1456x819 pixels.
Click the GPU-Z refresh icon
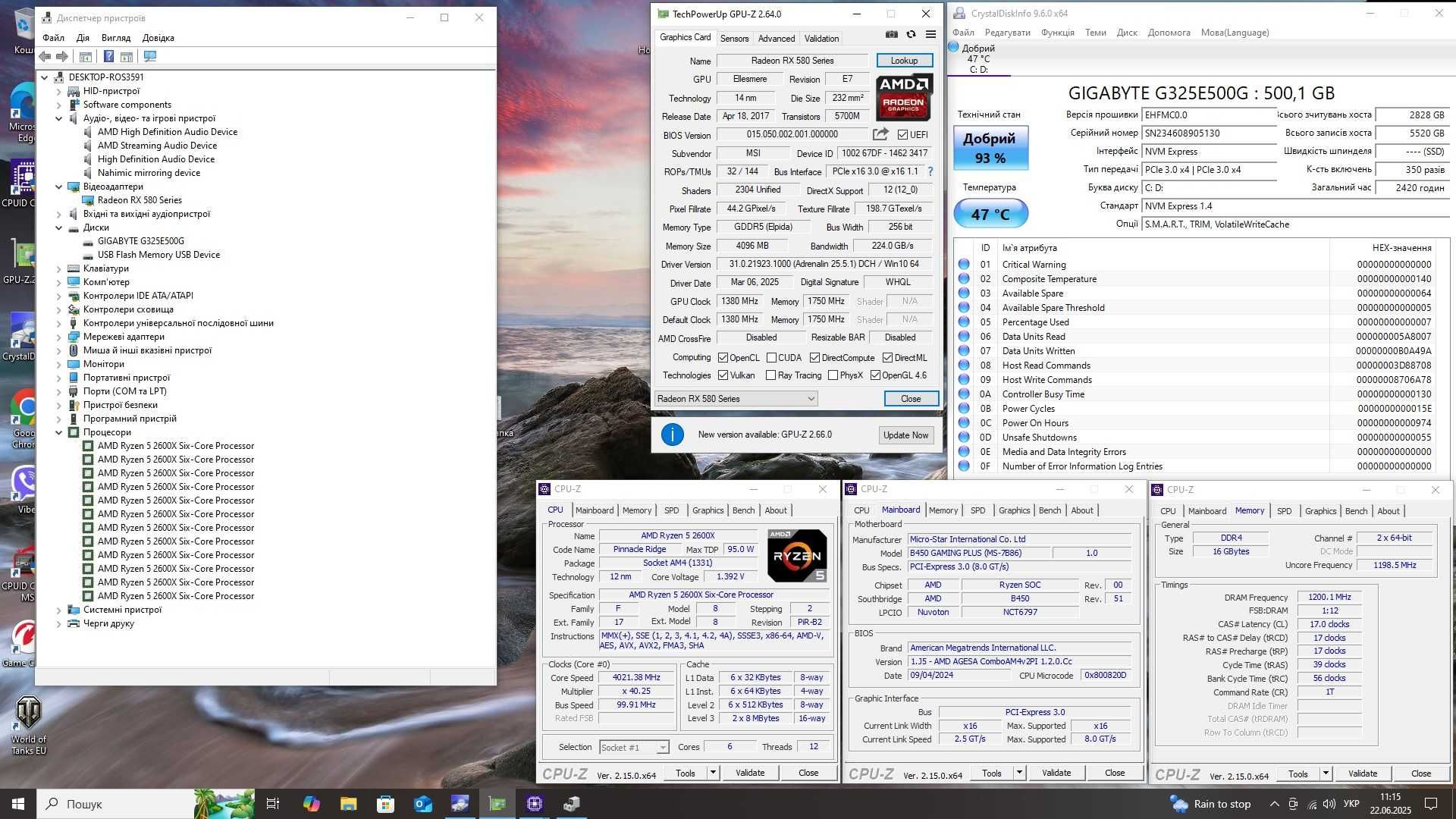tap(911, 34)
